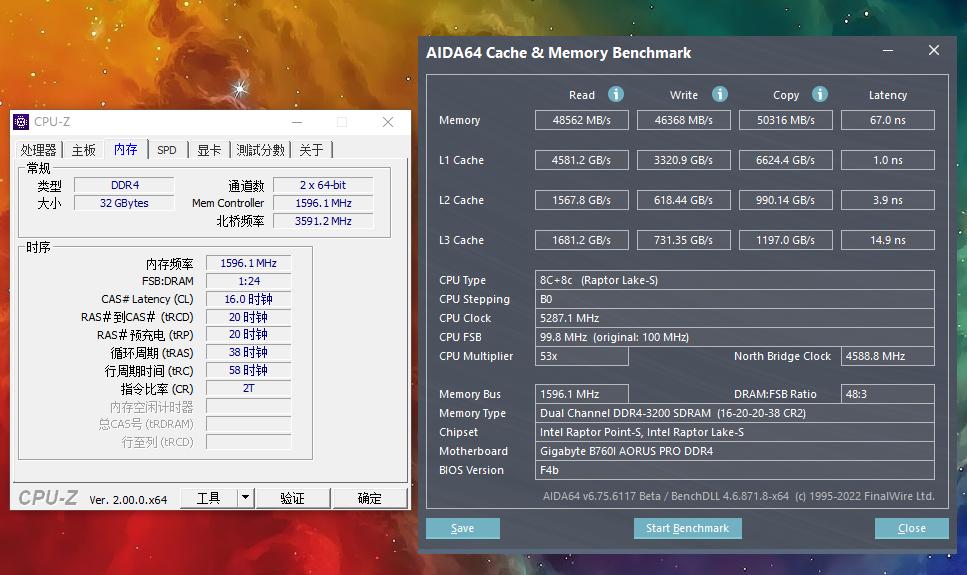Screen dimensions: 967x575
Task: Click the BIOS Version field F4b
Action: point(735,470)
